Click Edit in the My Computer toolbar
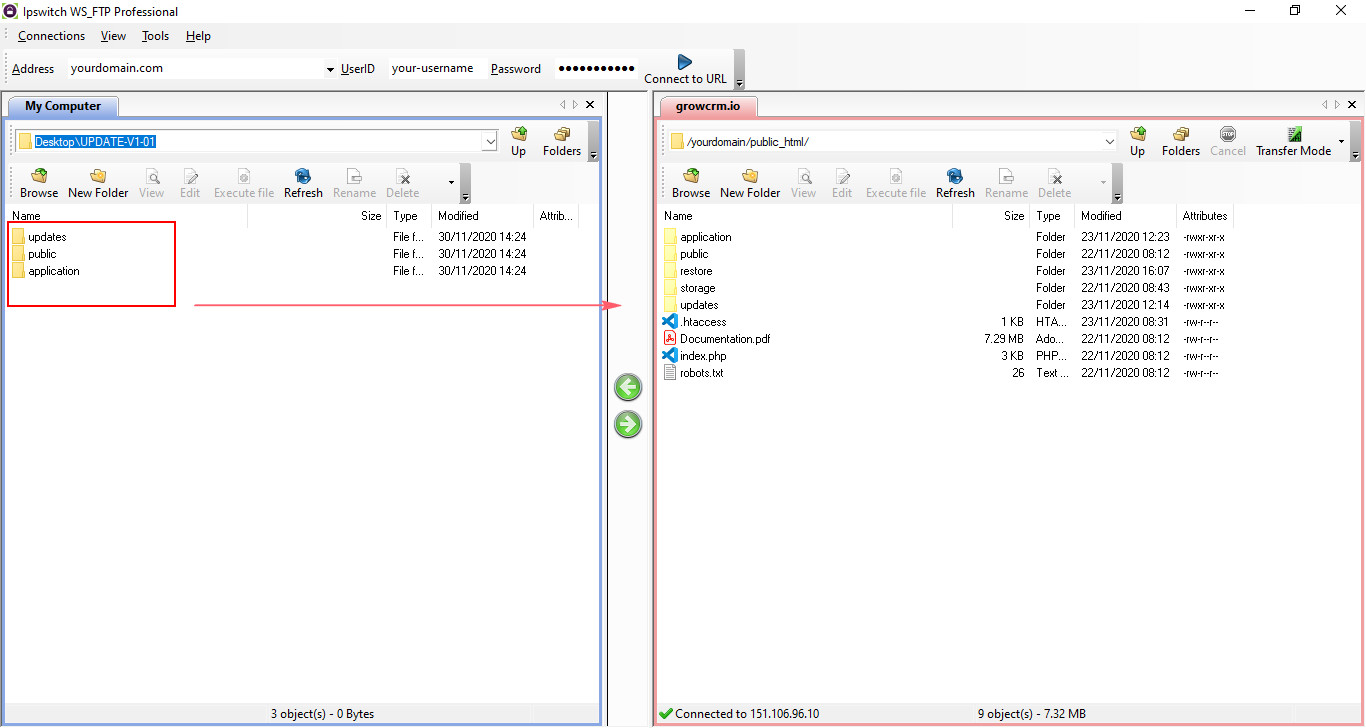 pyautogui.click(x=190, y=183)
